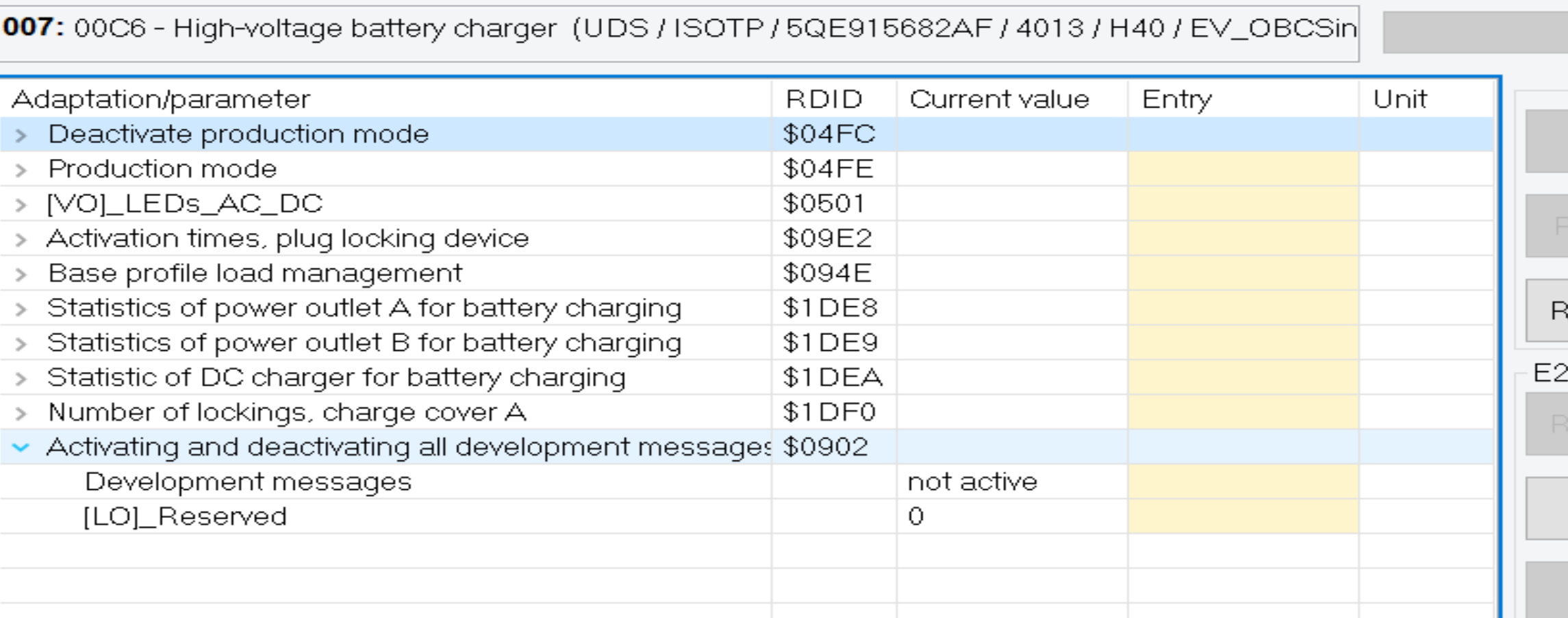
Task: Click the RDID column header
Action: point(823,100)
